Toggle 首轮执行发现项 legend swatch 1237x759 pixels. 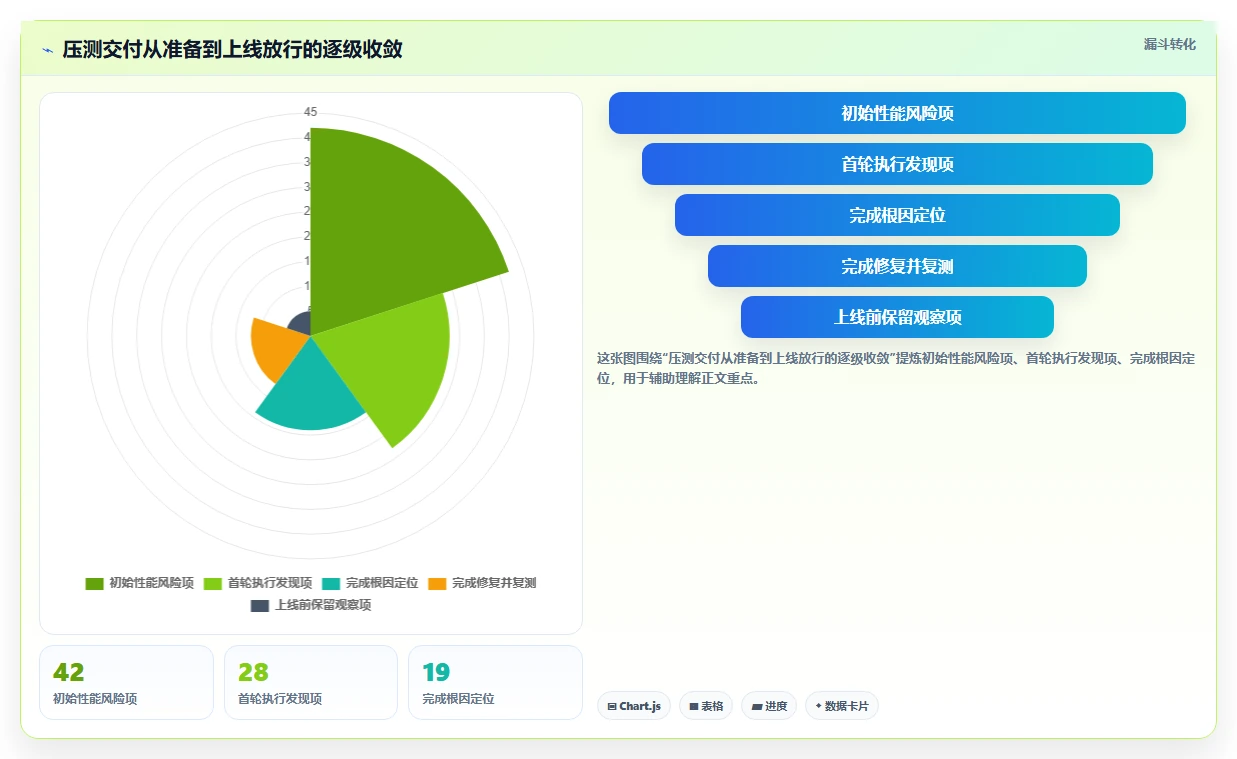pos(213,583)
